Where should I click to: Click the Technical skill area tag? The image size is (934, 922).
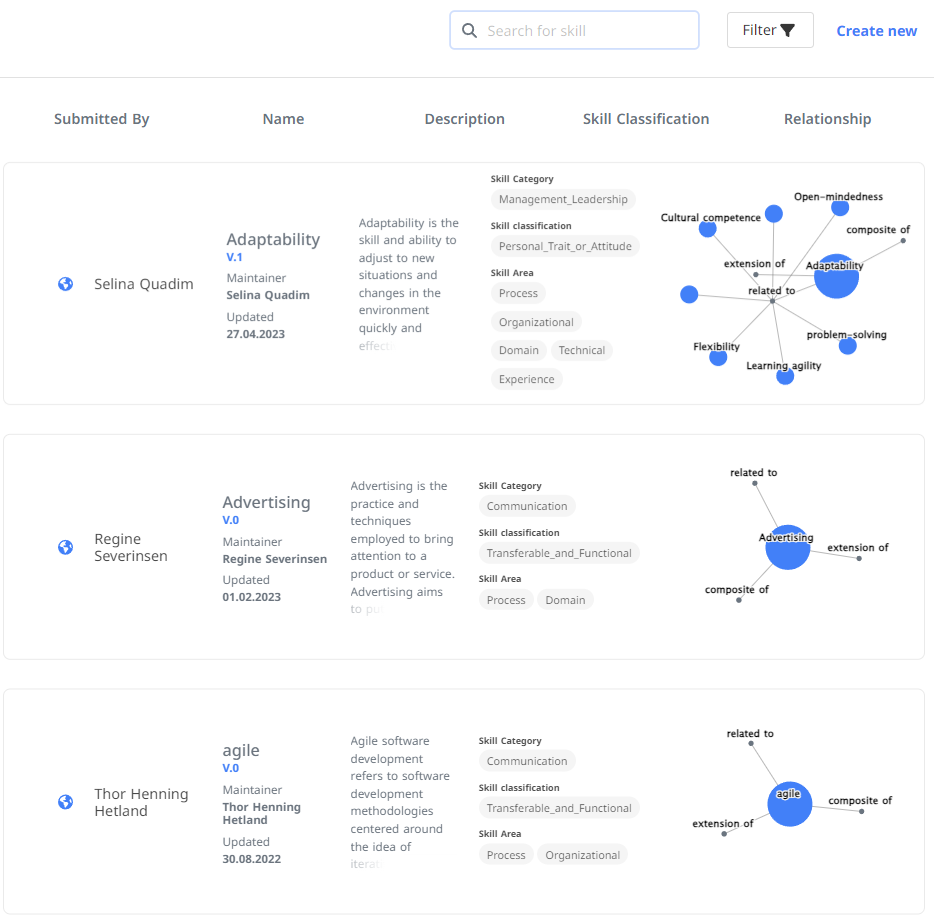tap(581, 350)
